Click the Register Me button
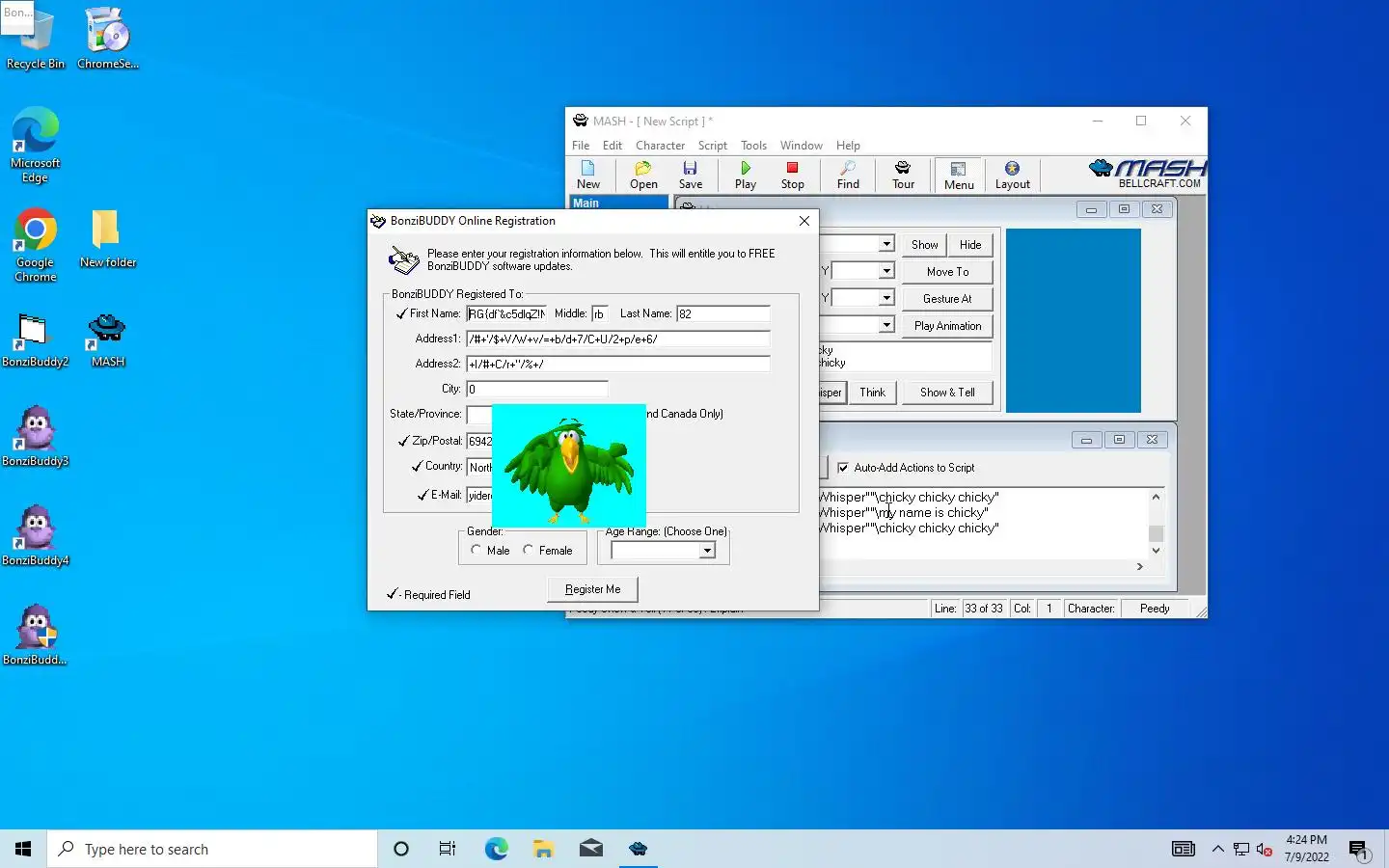The image size is (1389, 868). tap(592, 589)
